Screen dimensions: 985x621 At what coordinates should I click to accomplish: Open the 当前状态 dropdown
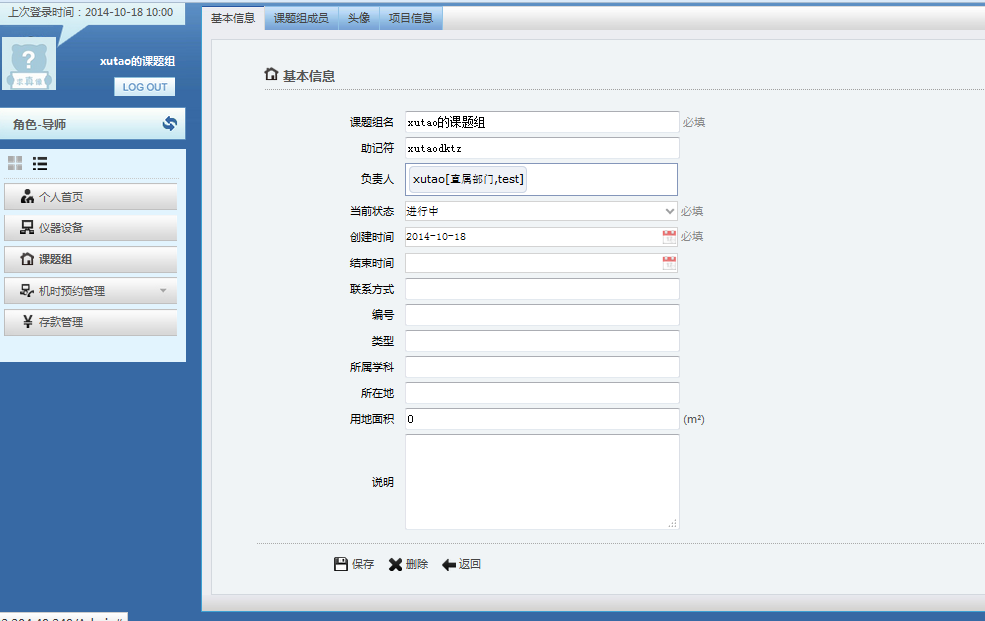[541, 211]
